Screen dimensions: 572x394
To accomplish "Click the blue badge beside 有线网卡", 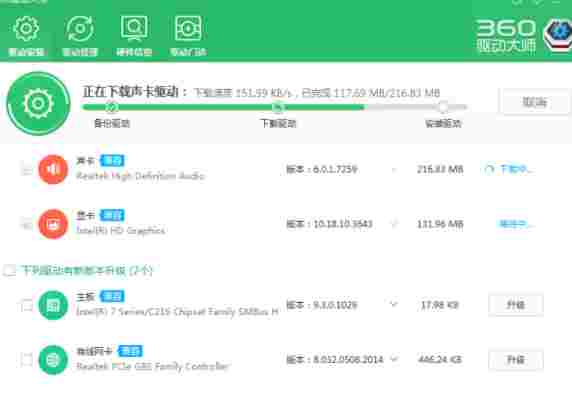I will point(130,351).
